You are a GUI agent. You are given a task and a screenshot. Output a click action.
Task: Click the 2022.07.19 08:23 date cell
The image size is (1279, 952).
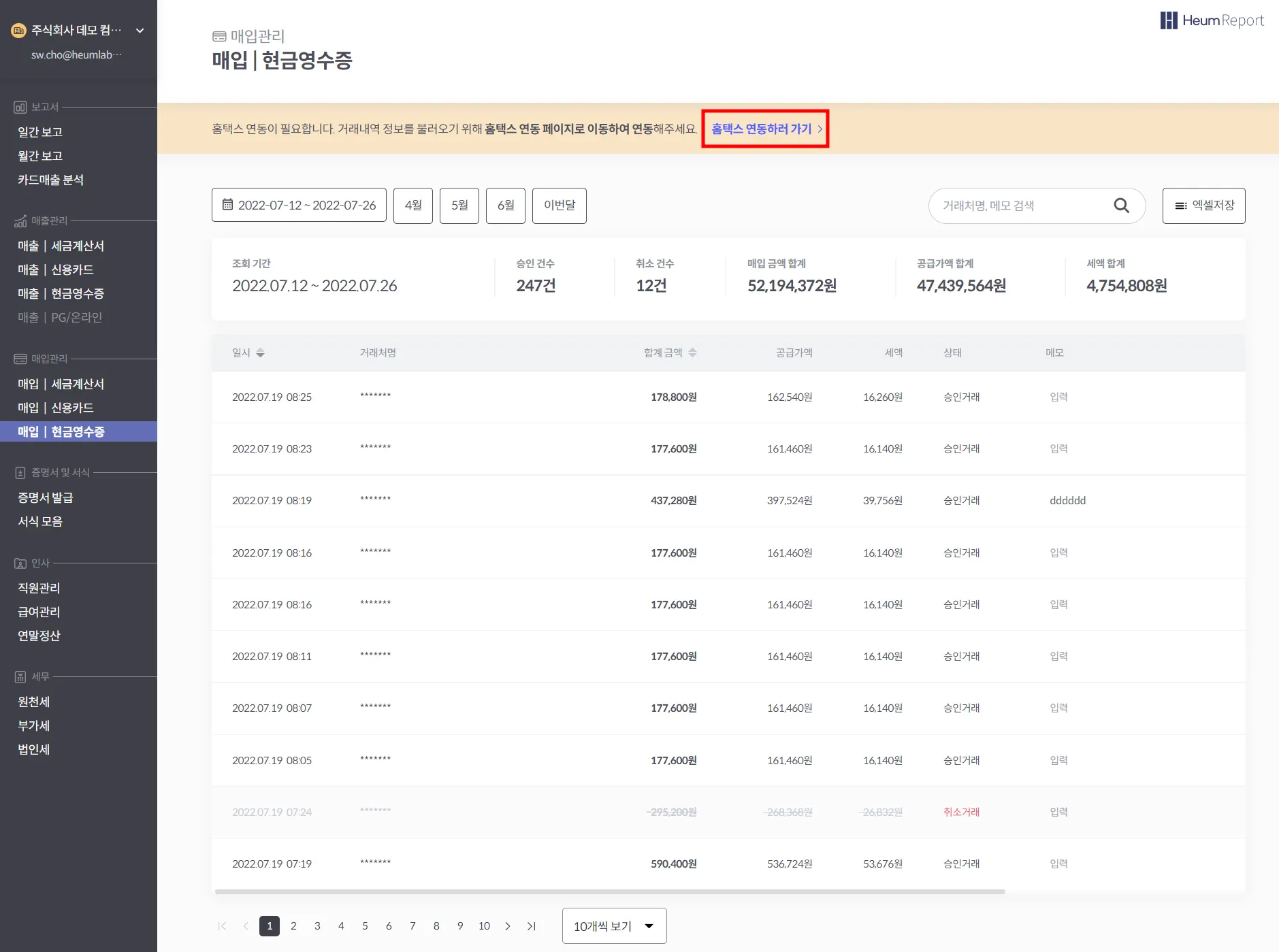point(272,449)
